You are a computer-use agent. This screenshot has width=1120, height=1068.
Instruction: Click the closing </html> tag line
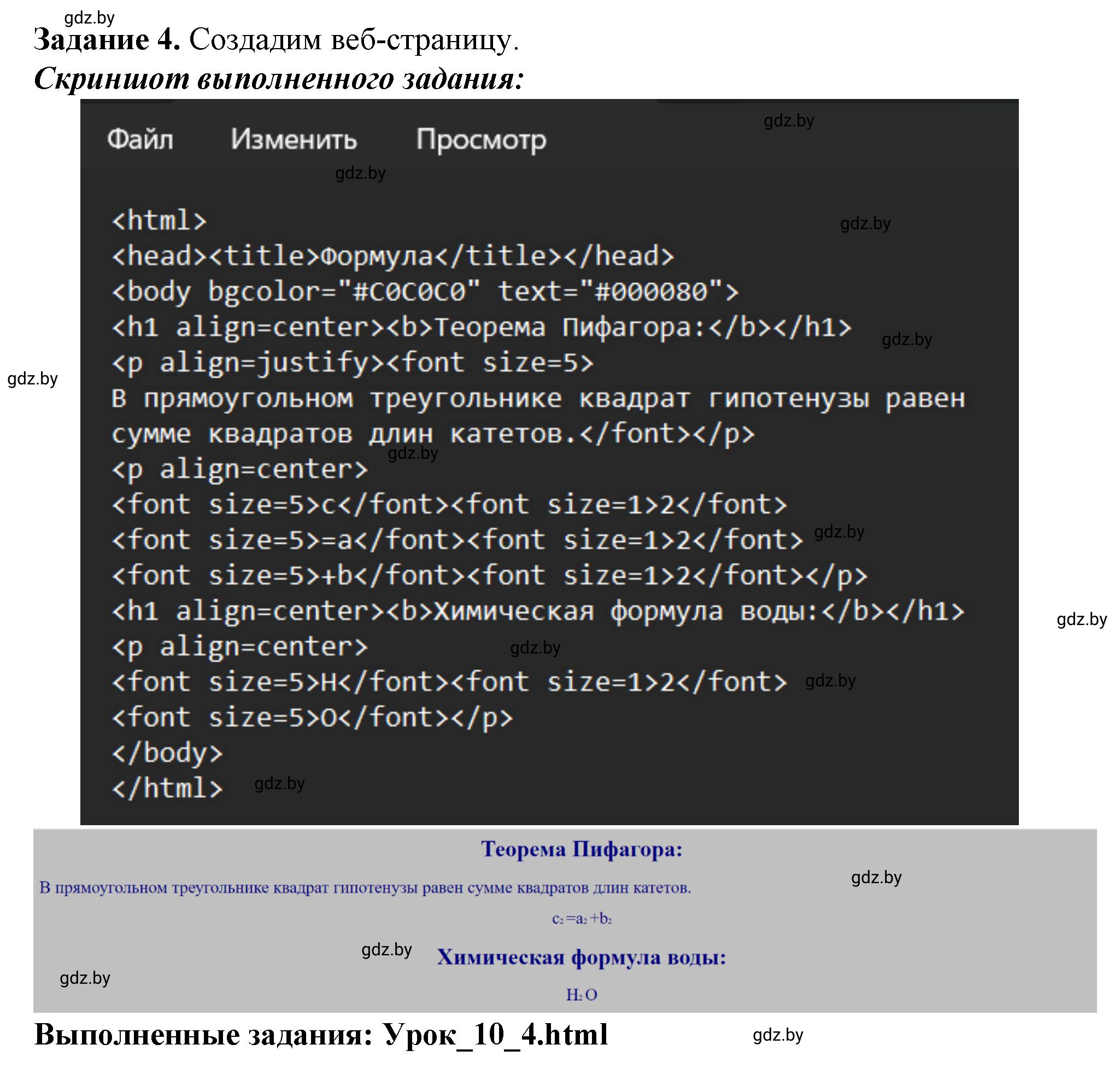click(x=167, y=789)
